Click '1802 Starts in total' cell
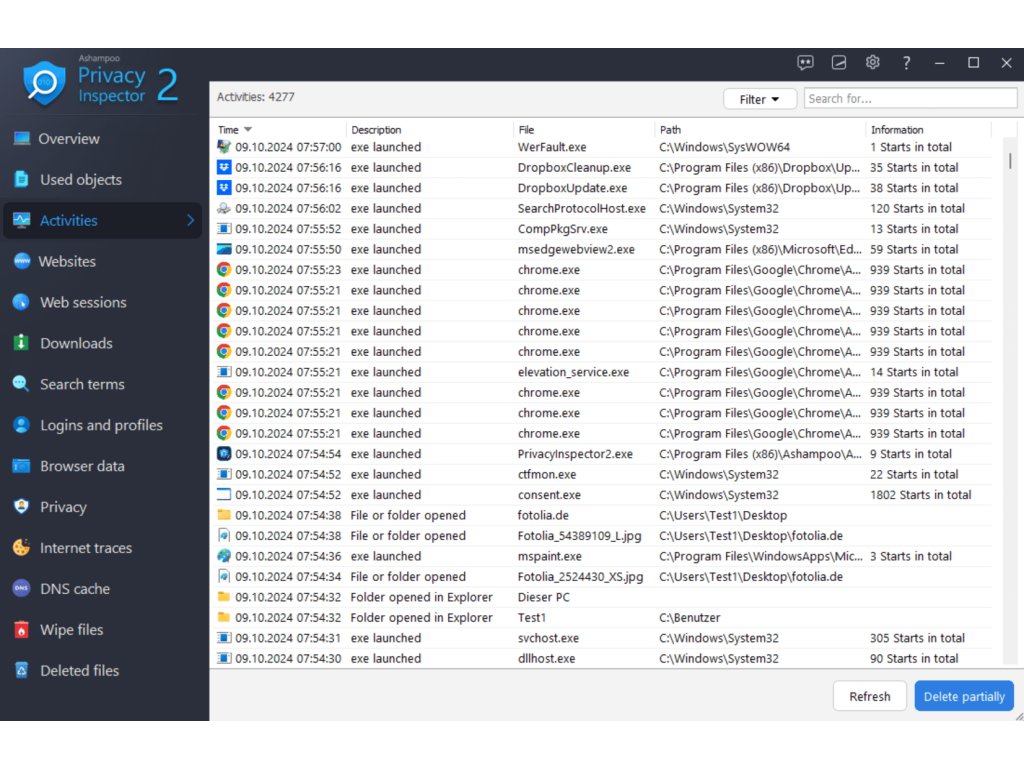The width and height of the screenshot is (1024, 768). coord(920,495)
